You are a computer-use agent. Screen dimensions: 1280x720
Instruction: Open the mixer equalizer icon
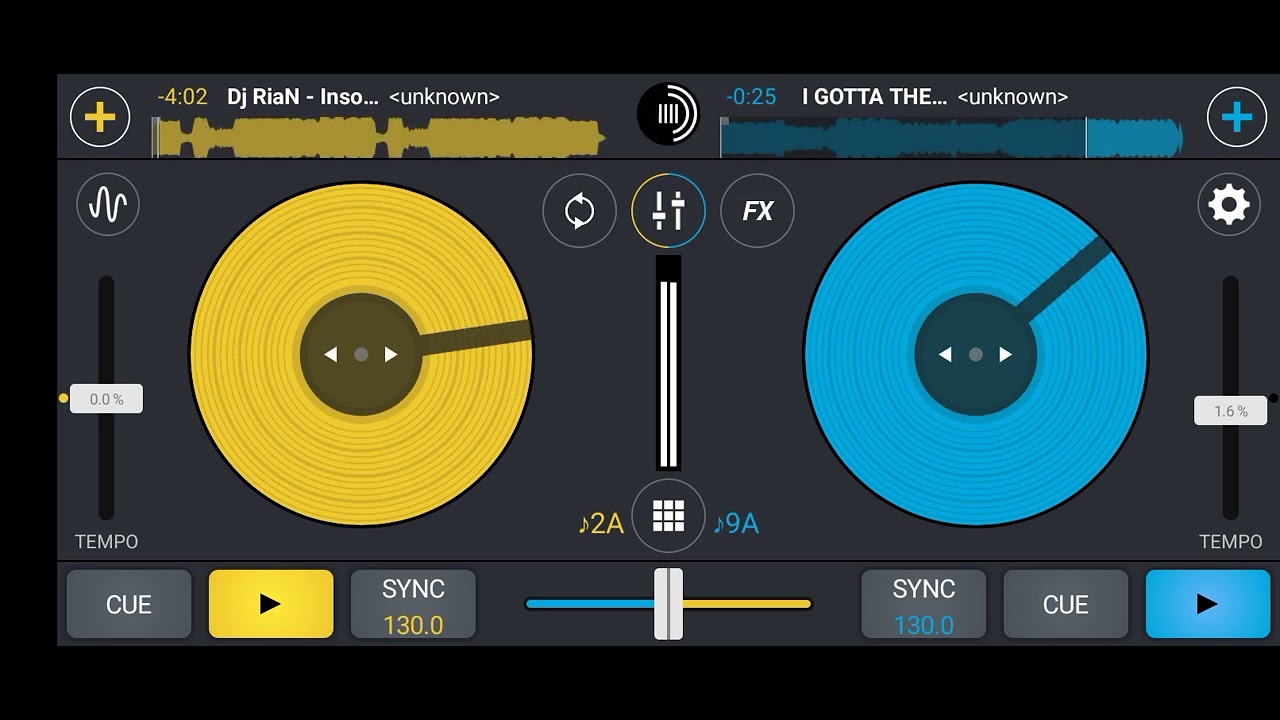[669, 211]
